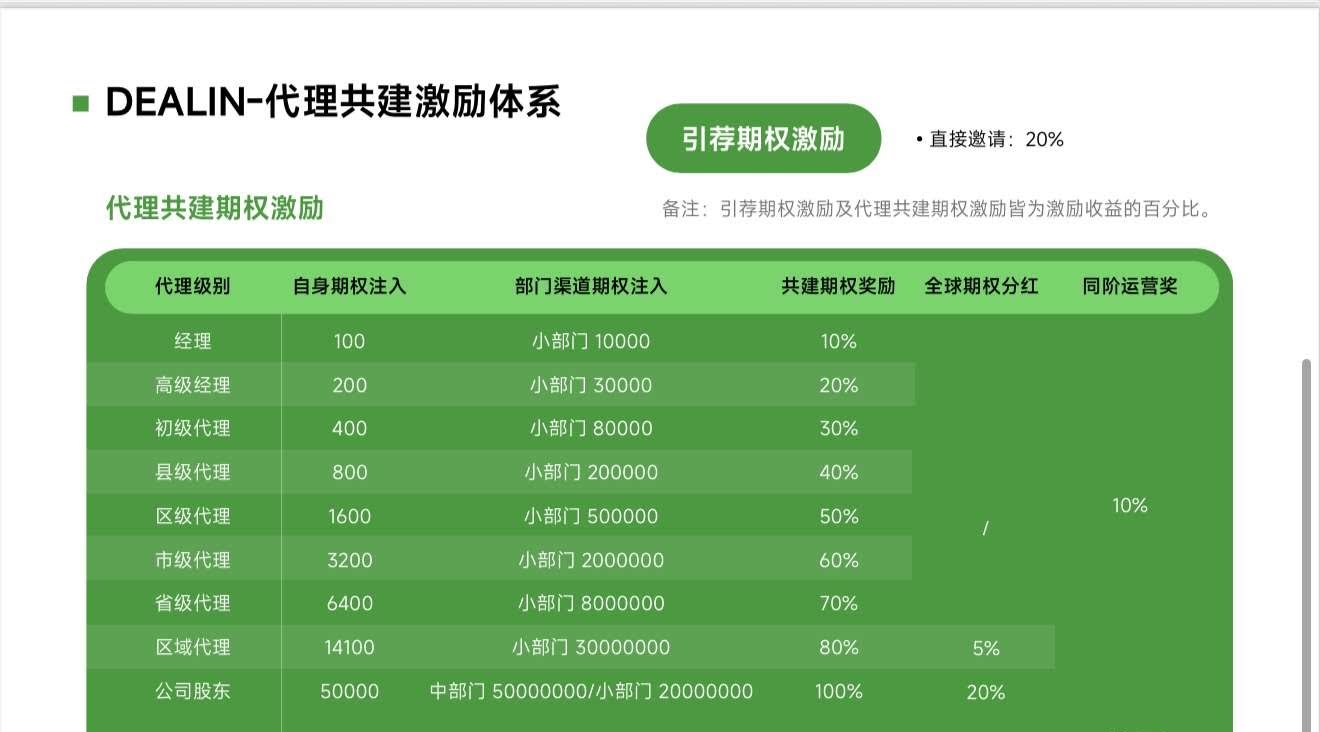Click the 初级代理 row label
This screenshot has width=1320, height=732.
(193, 428)
